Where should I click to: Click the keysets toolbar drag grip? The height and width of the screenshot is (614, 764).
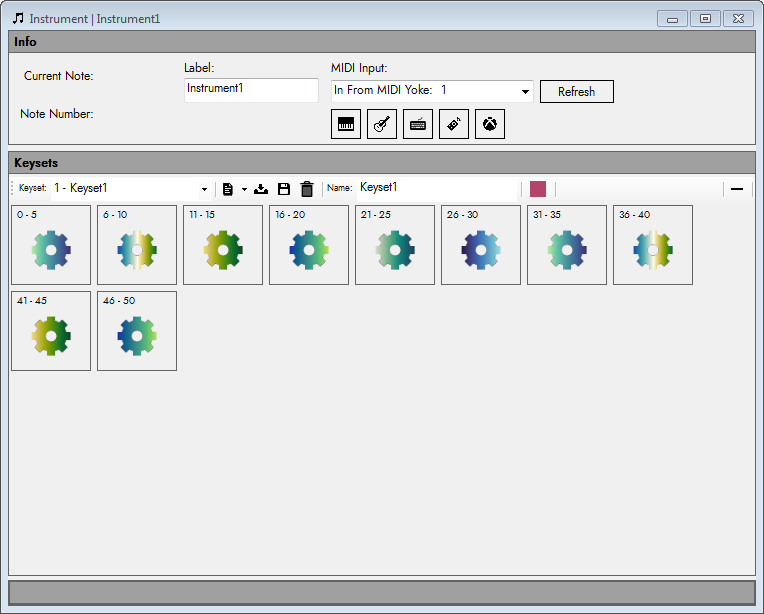pos(13,189)
